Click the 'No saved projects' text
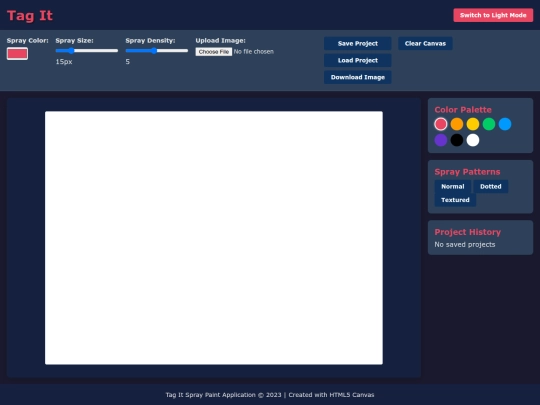 point(465,245)
